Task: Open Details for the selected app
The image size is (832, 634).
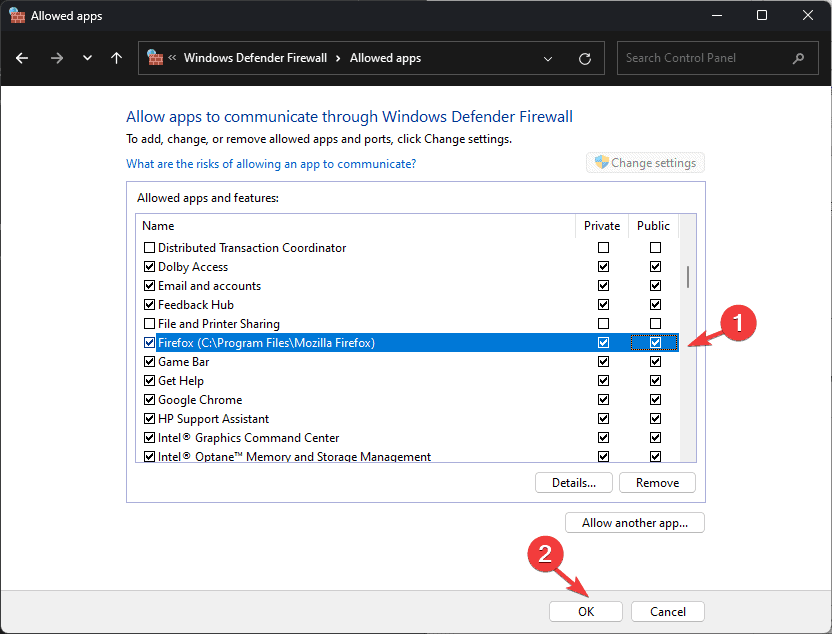Action: [574, 483]
